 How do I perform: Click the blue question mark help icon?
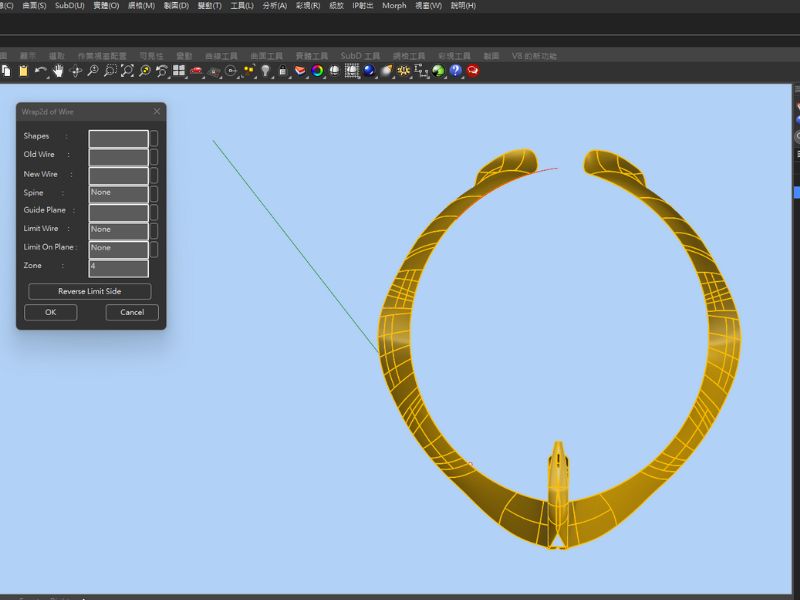[455, 71]
